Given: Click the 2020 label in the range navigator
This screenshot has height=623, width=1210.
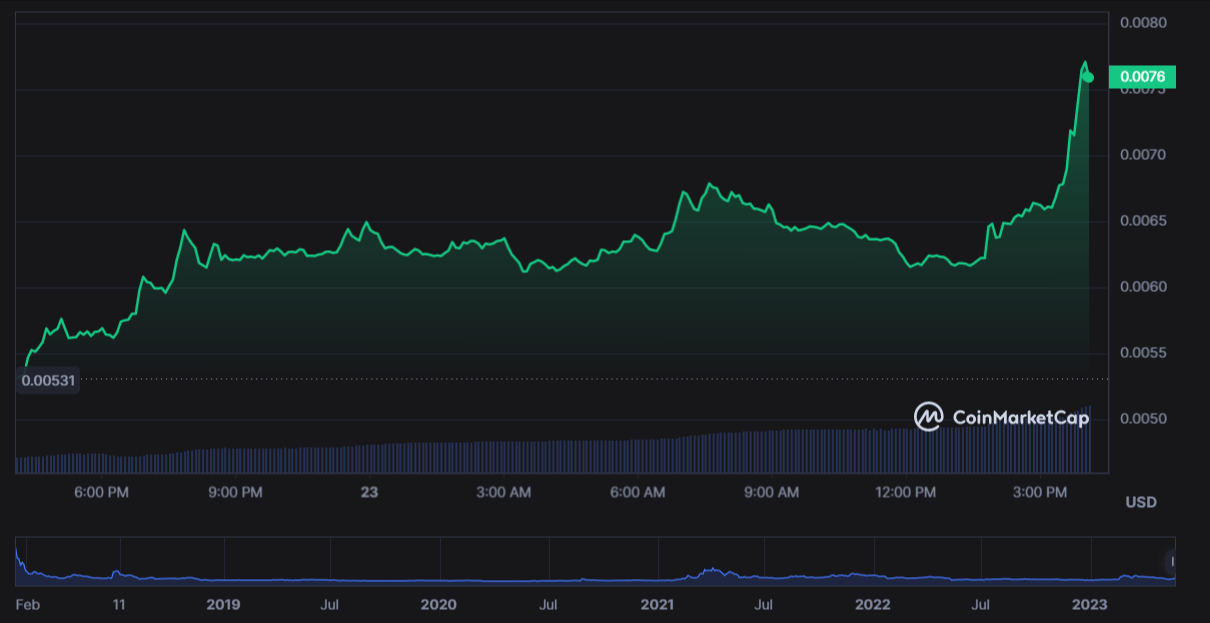Looking at the screenshot, I should point(438,605).
